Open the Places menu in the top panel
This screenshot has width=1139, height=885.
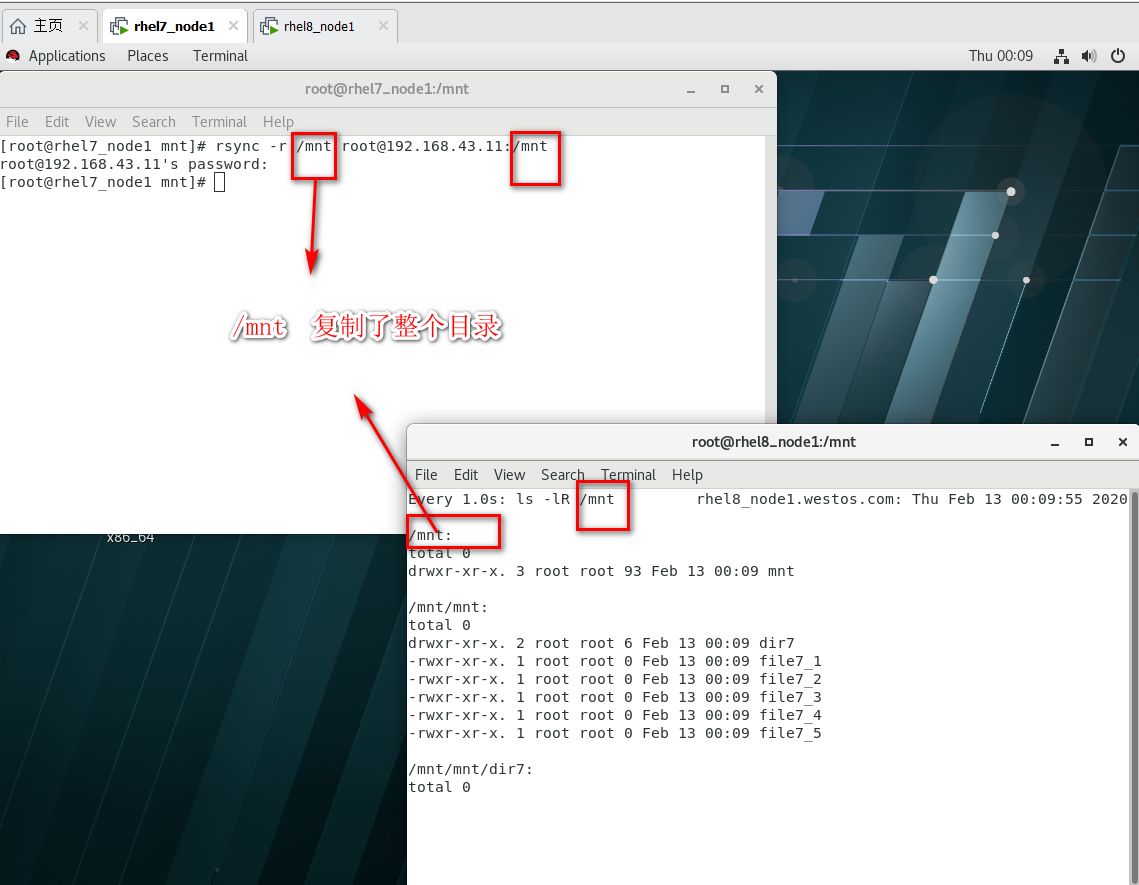click(x=147, y=56)
